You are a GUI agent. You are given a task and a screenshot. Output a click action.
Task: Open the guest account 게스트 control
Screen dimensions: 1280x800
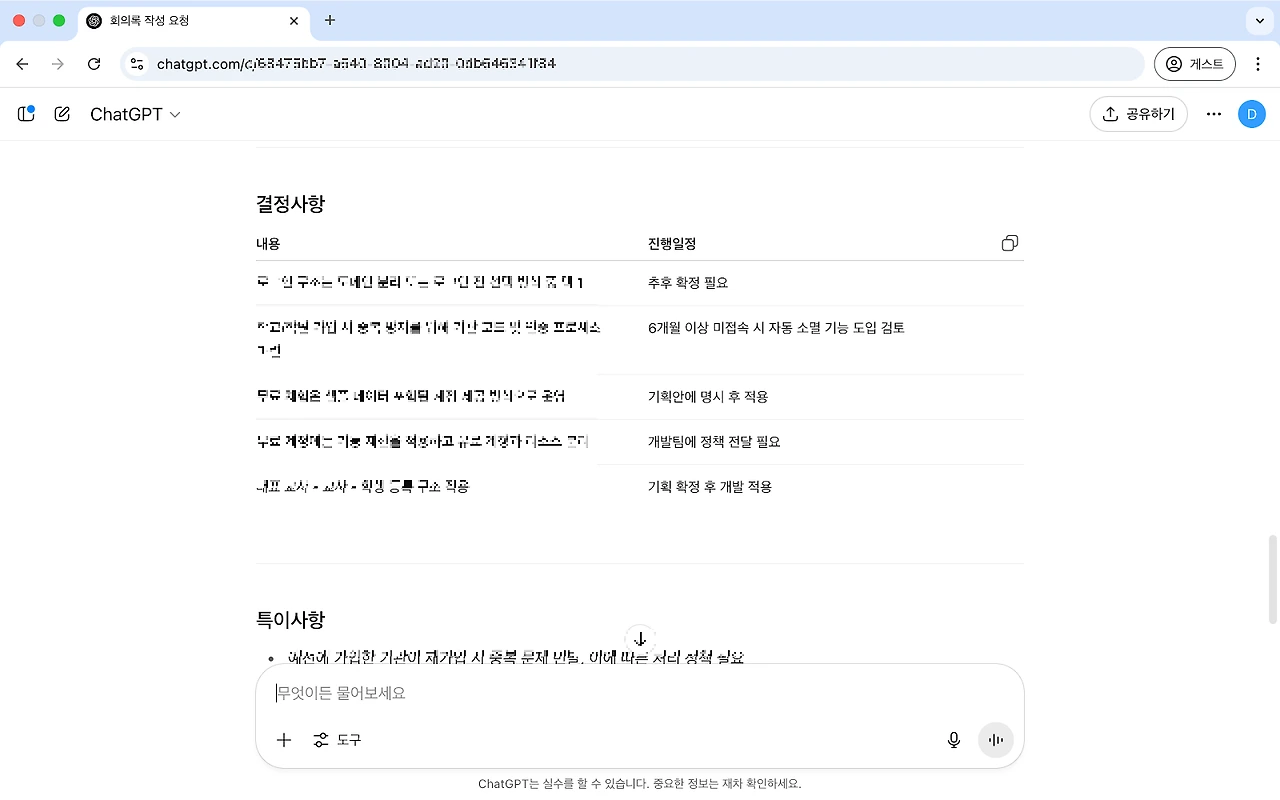tap(1195, 63)
